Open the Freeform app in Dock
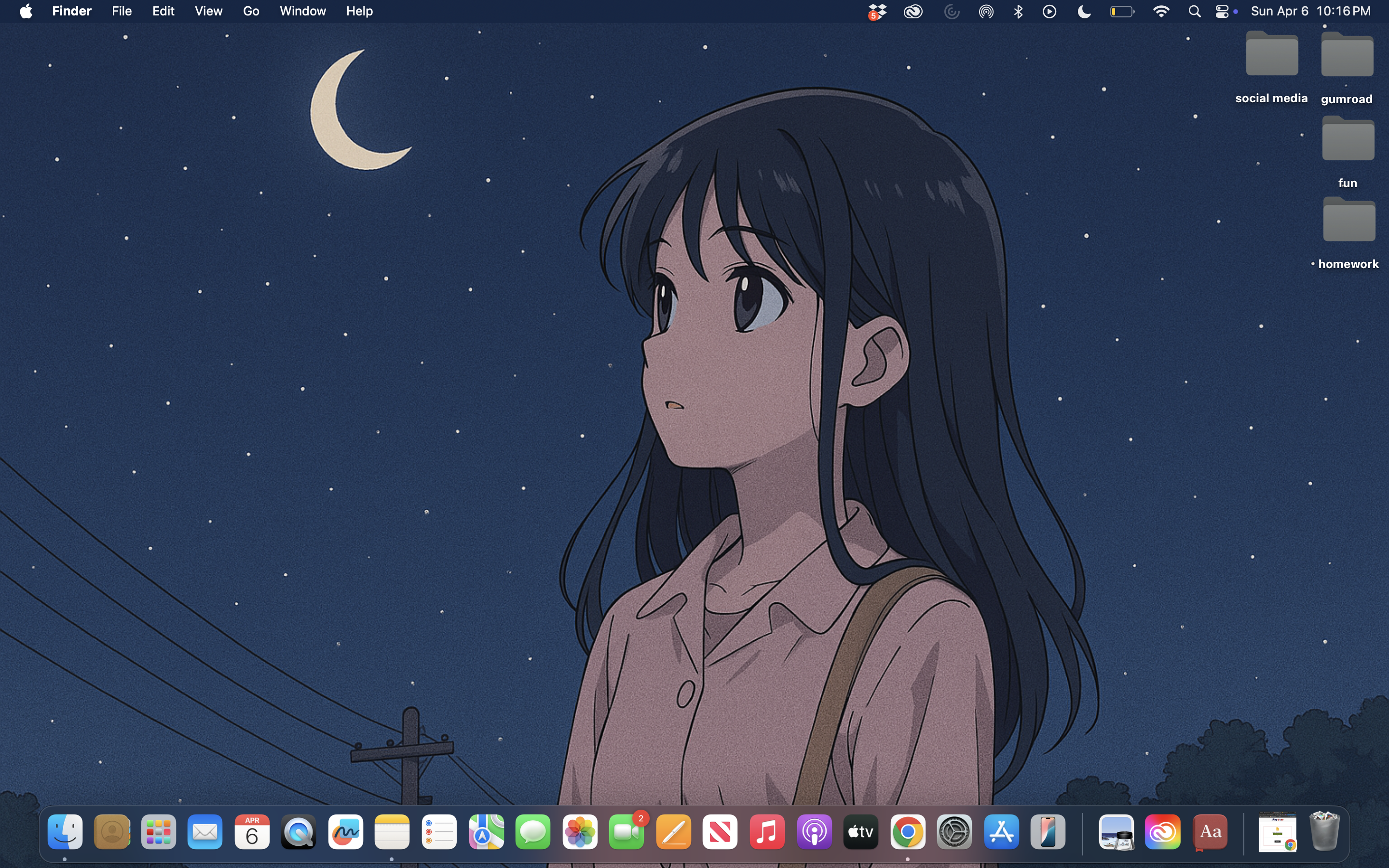Image resolution: width=1389 pixels, height=868 pixels. click(345, 832)
